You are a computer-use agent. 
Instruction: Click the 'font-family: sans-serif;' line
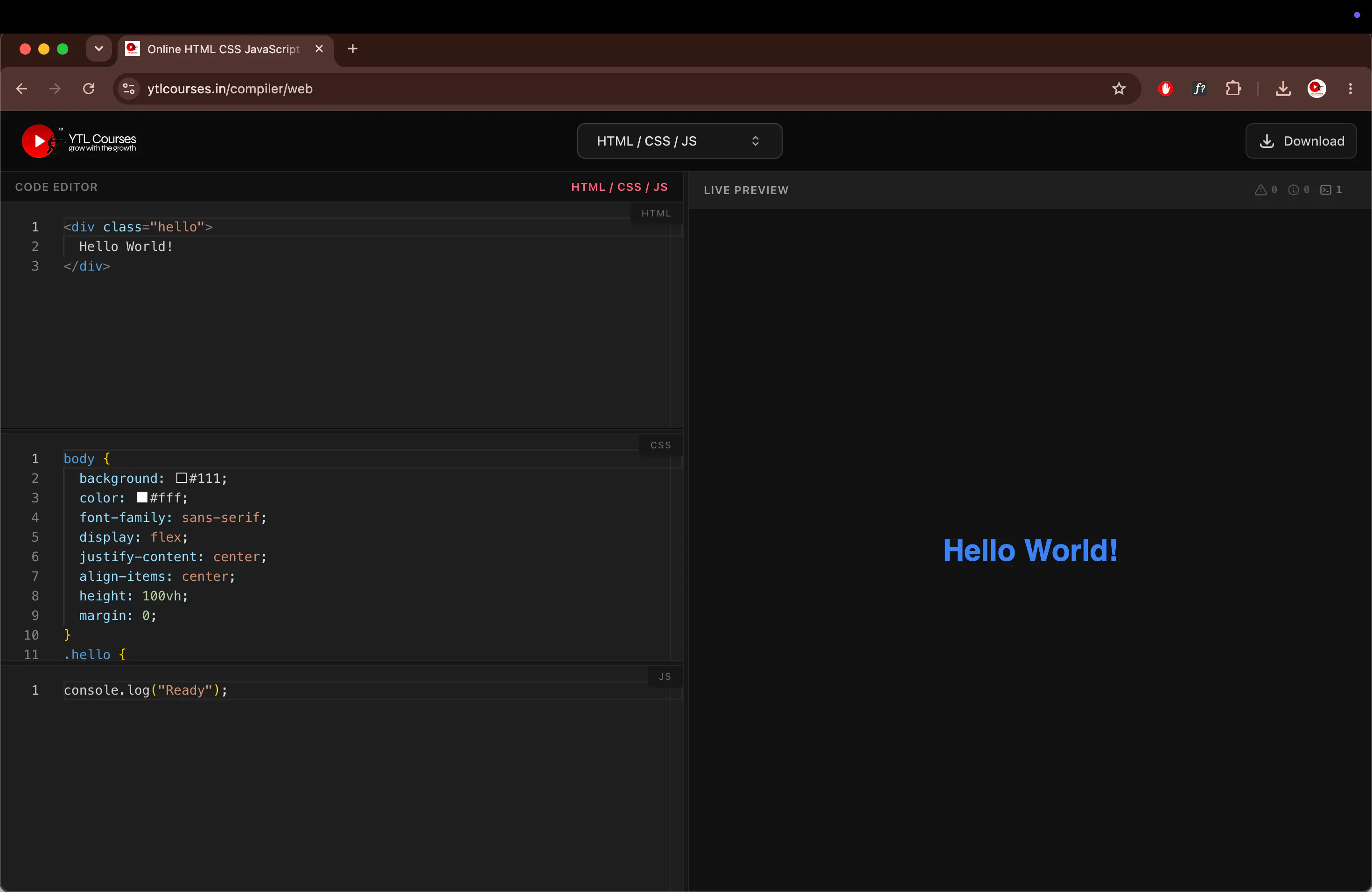[173, 517]
